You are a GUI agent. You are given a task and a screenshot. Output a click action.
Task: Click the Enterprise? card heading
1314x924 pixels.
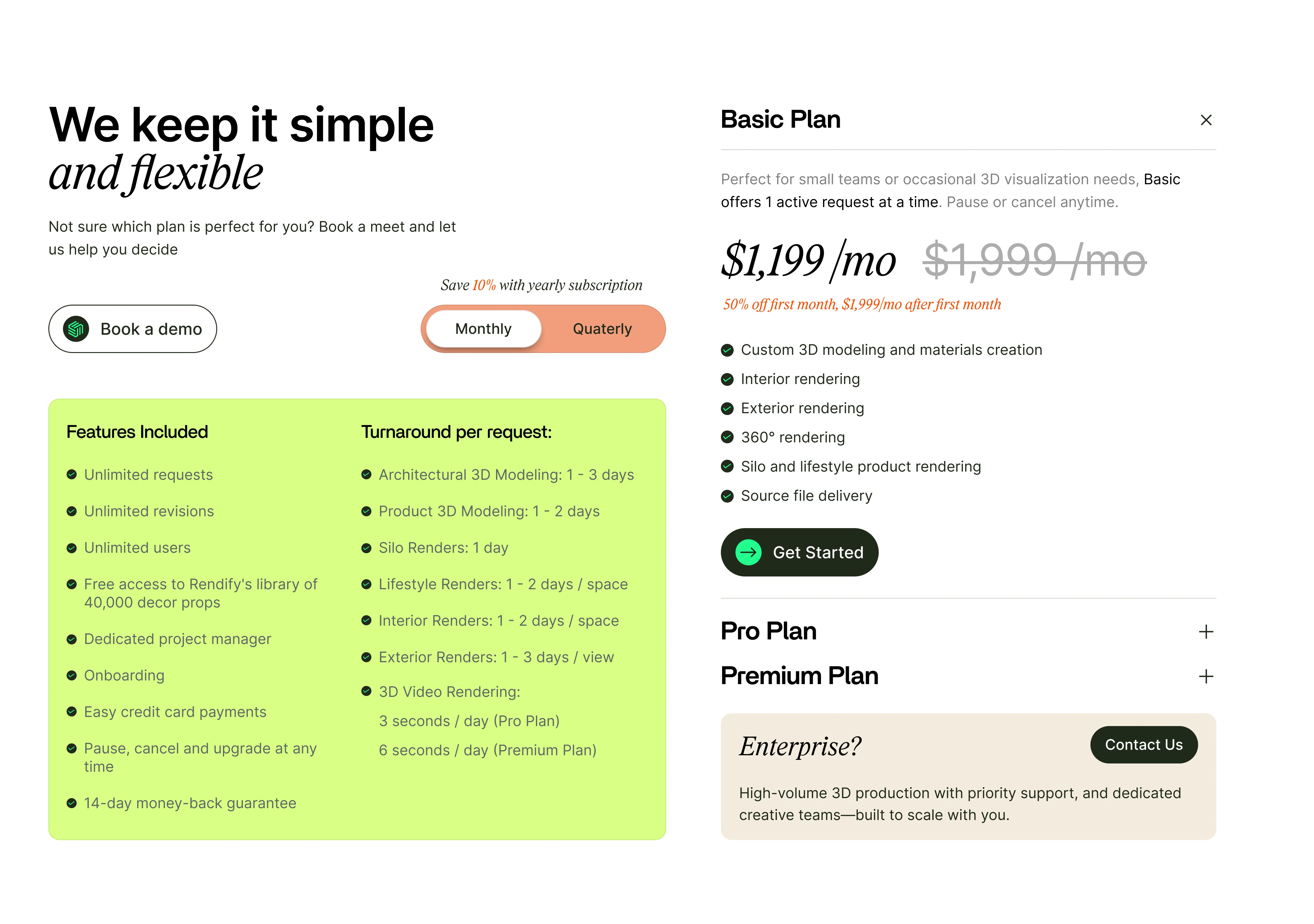pos(800,746)
